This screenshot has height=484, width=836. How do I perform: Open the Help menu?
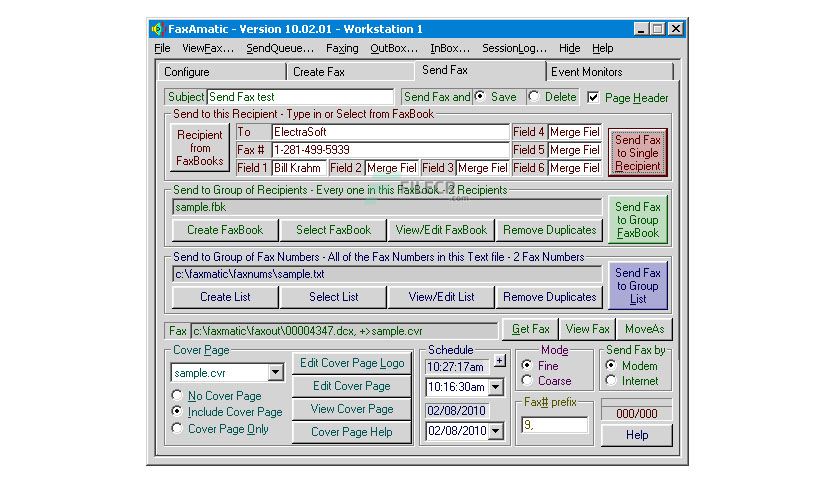(602, 49)
